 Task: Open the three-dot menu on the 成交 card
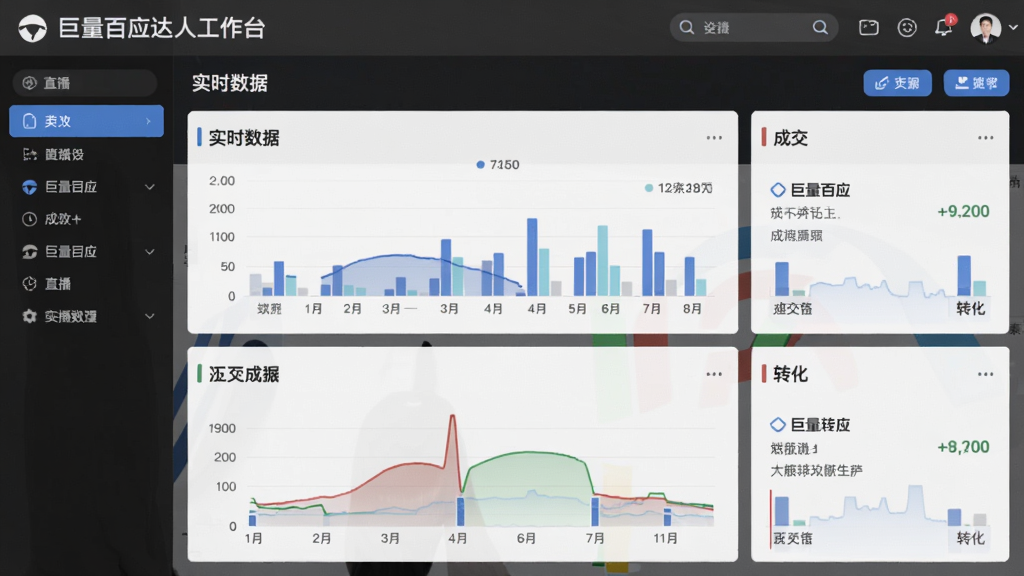pos(985,138)
